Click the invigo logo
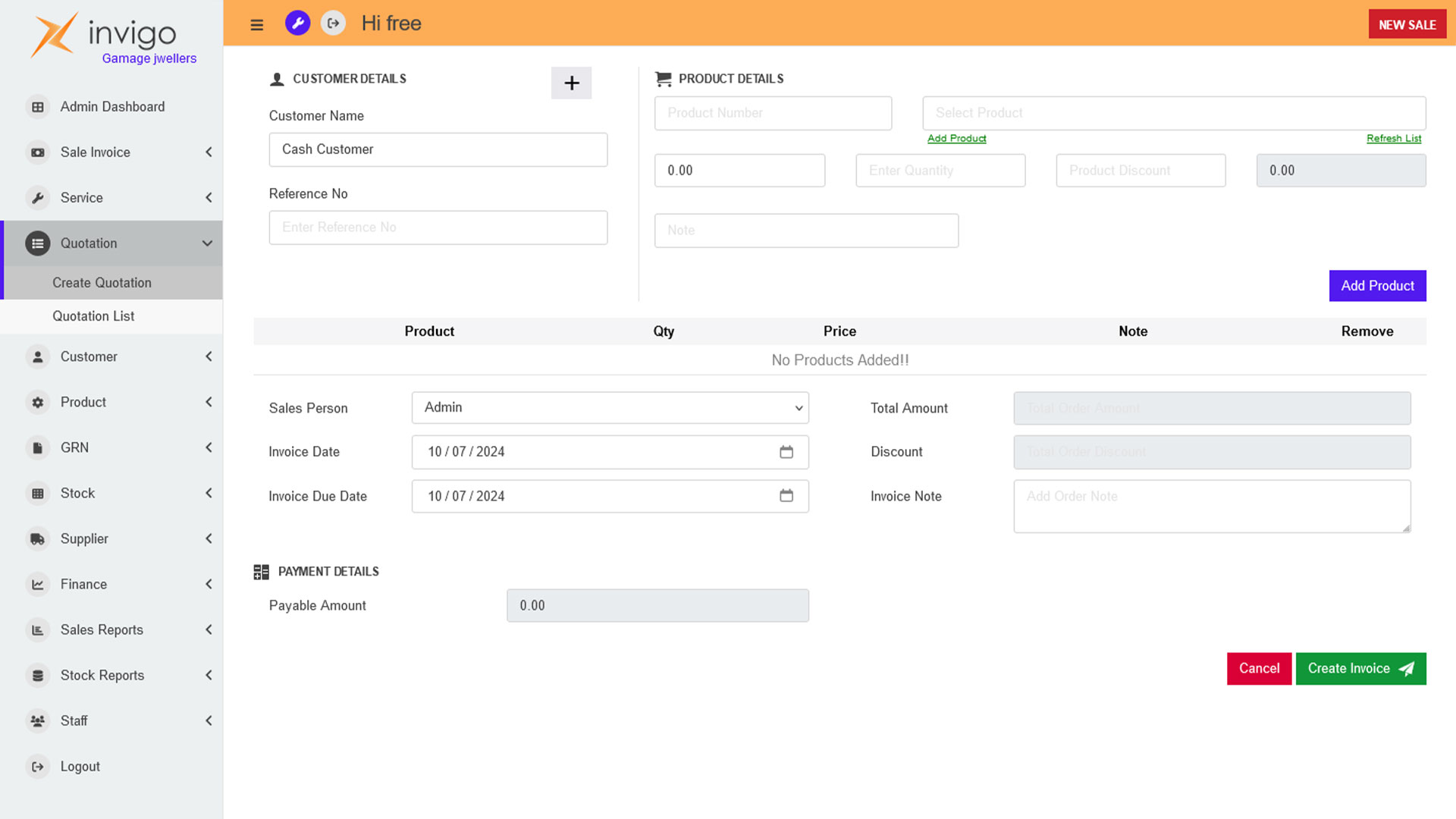Viewport: 1456px width, 819px height. click(x=104, y=33)
